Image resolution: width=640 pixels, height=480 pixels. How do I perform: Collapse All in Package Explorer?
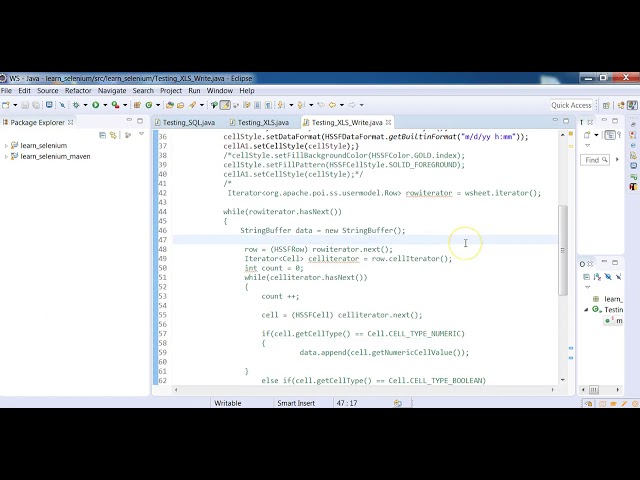click(102, 135)
